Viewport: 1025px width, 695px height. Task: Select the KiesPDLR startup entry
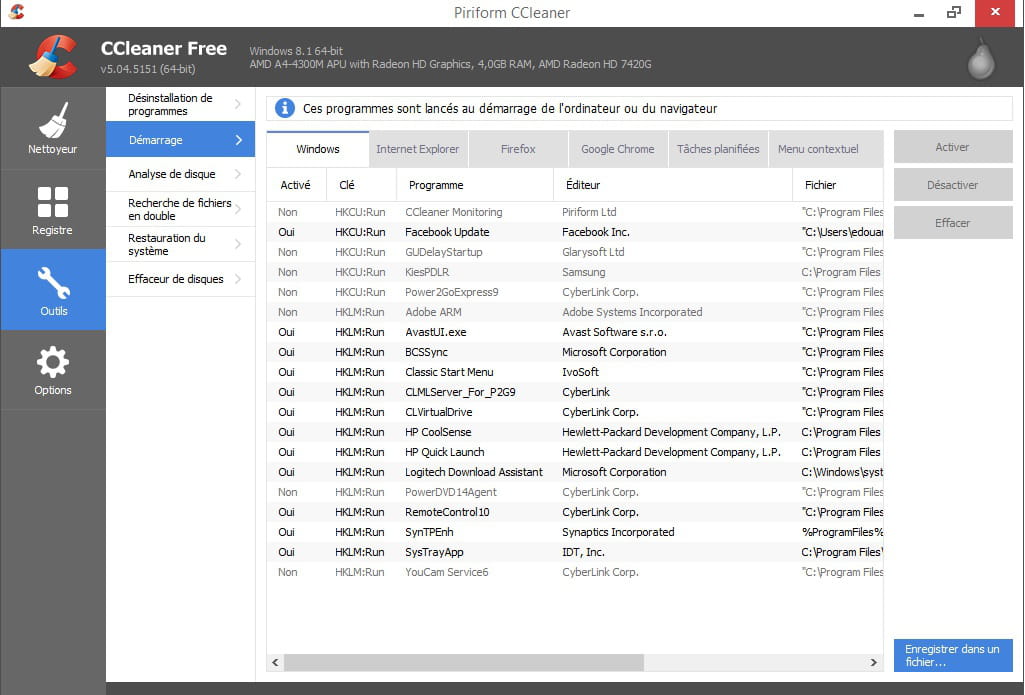click(575, 272)
